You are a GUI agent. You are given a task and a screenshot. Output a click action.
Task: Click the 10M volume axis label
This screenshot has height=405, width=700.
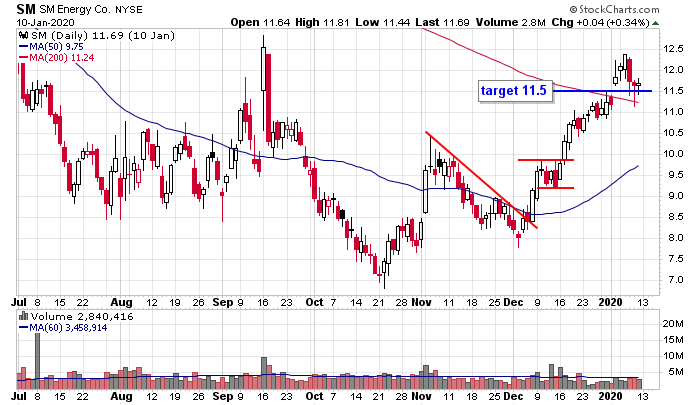point(672,356)
